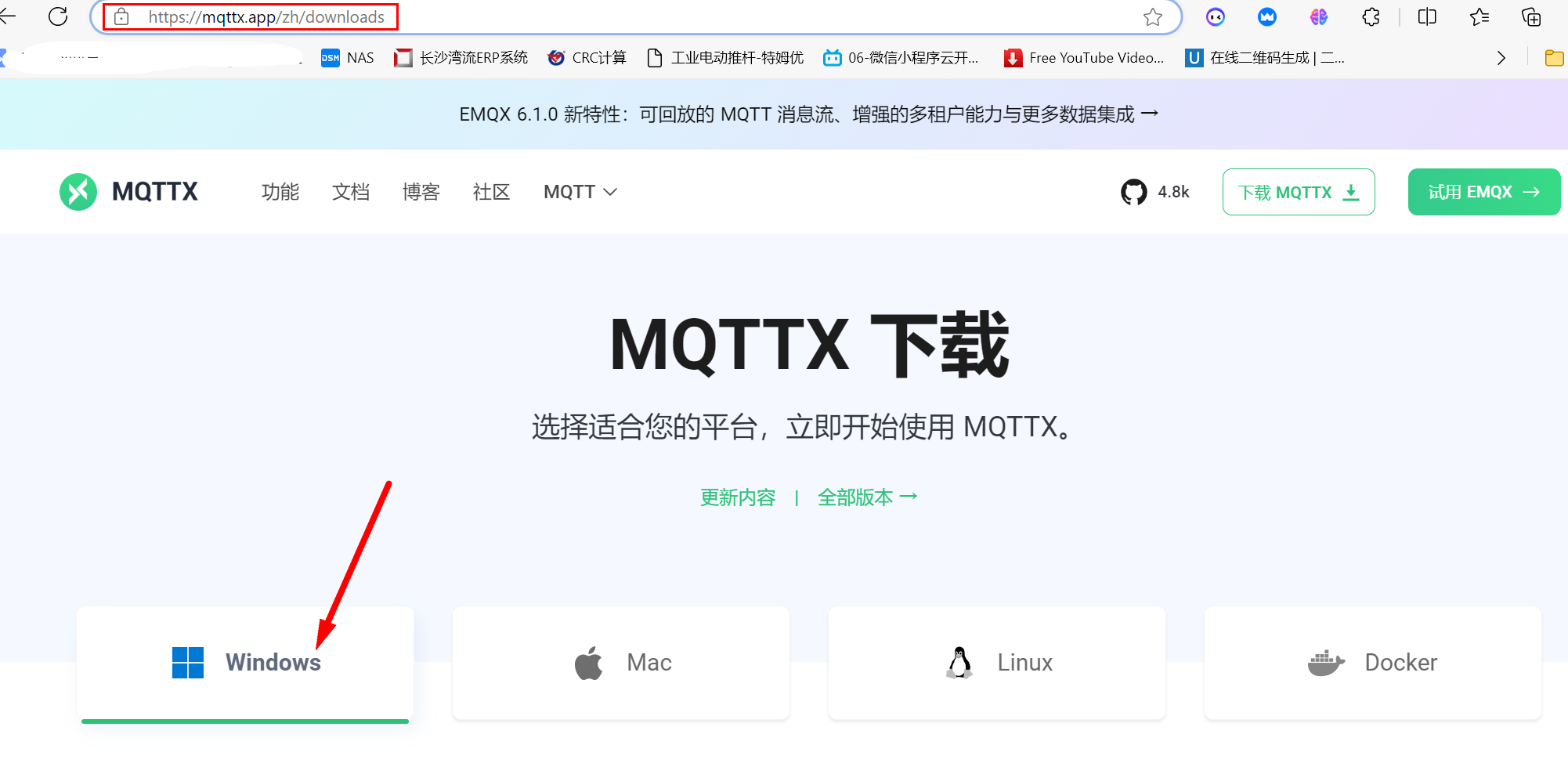Click the 下载 MQTTX button

1299,192
